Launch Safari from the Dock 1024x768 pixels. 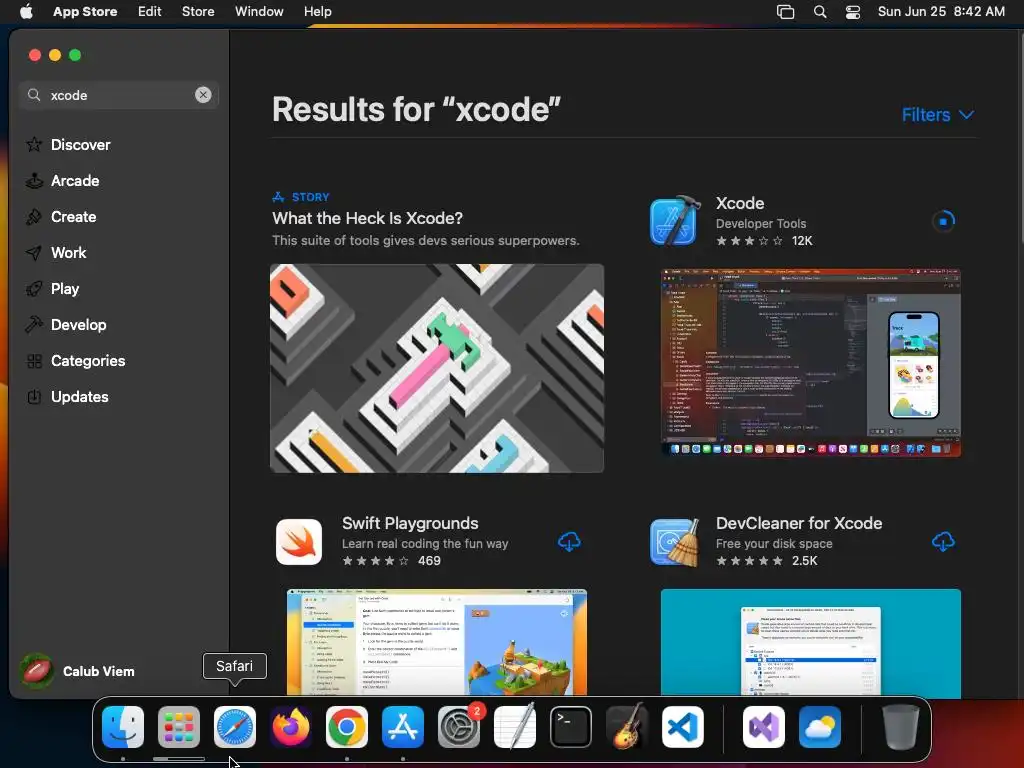click(x=235, y=727)
